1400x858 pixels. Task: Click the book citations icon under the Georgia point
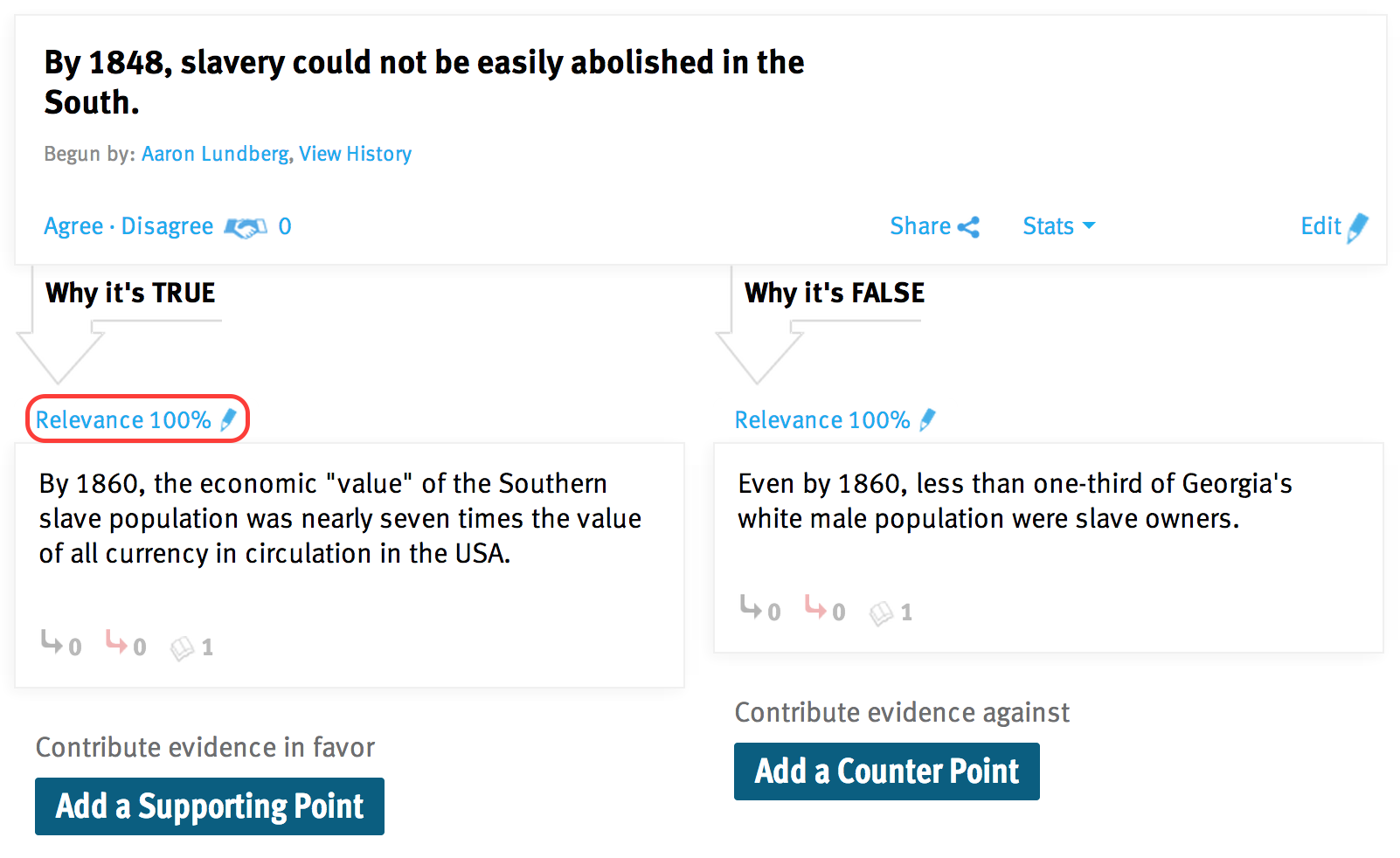pos(881,613)
